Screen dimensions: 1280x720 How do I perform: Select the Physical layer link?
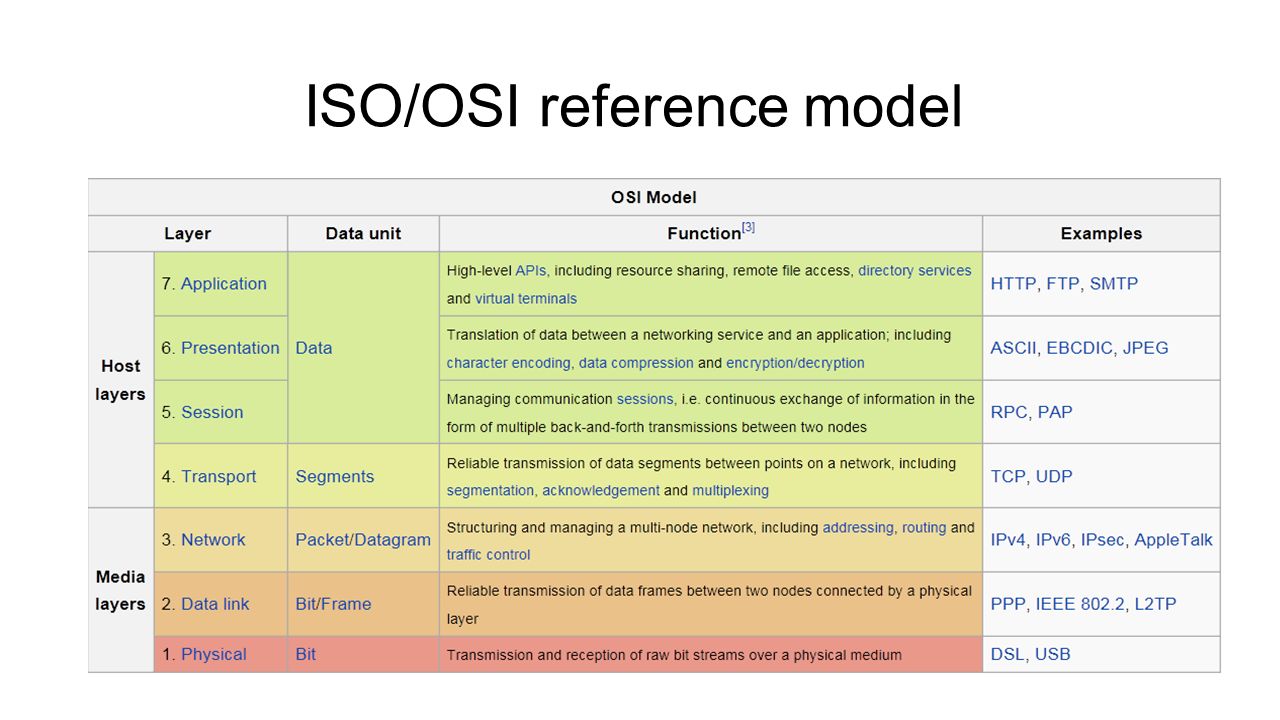pyautogui.click(x=213, y=654)
